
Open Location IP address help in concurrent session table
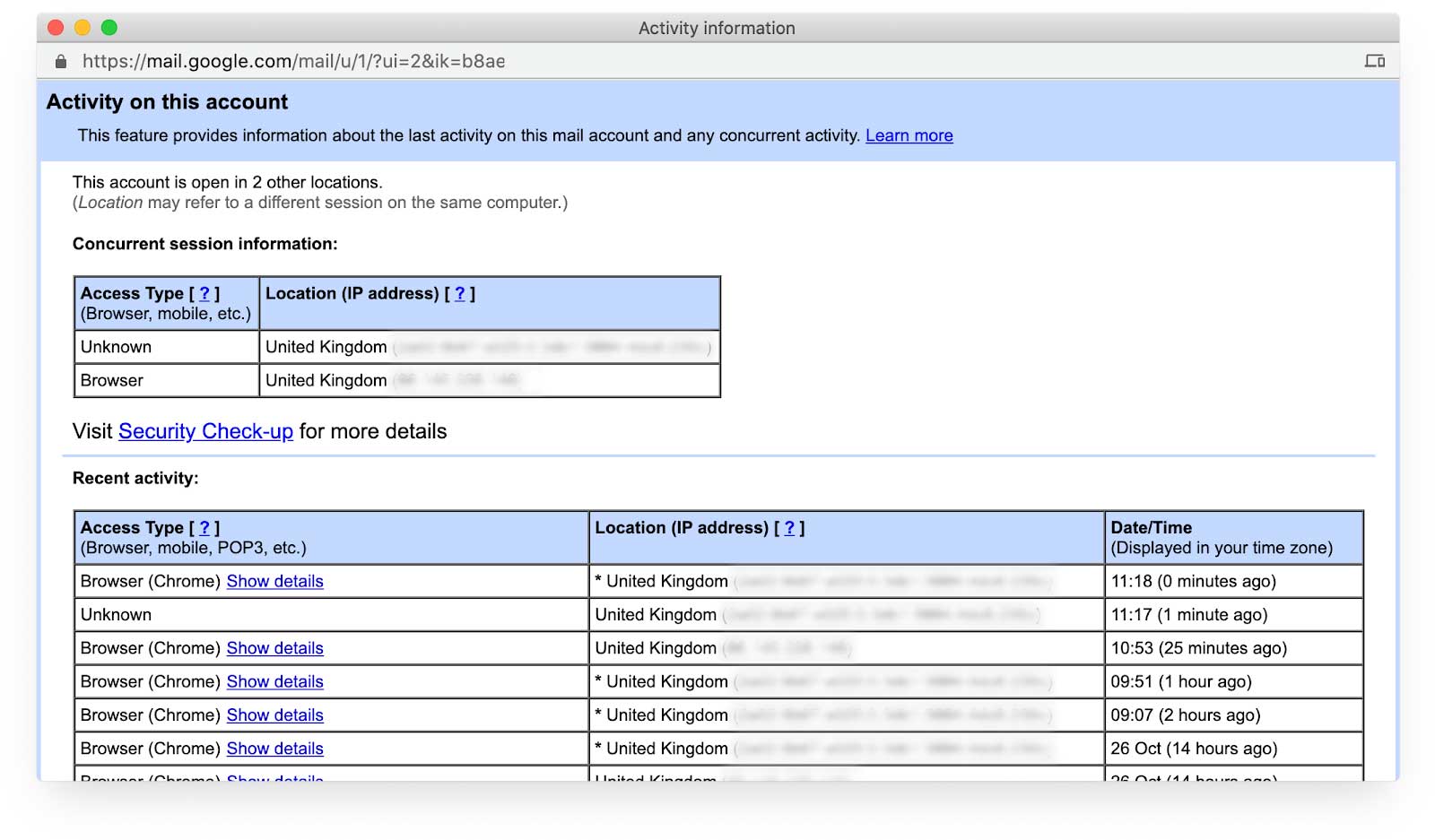(x=460, y=293)
